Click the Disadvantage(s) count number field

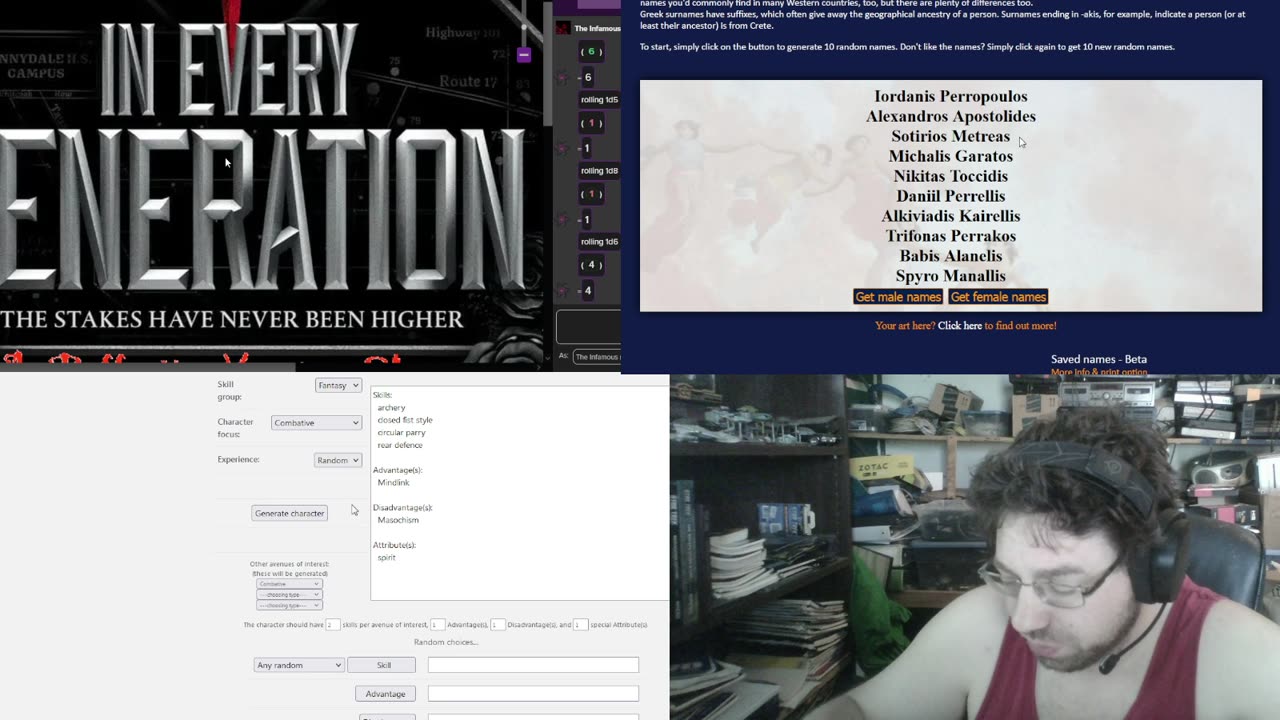pos(497,625)
